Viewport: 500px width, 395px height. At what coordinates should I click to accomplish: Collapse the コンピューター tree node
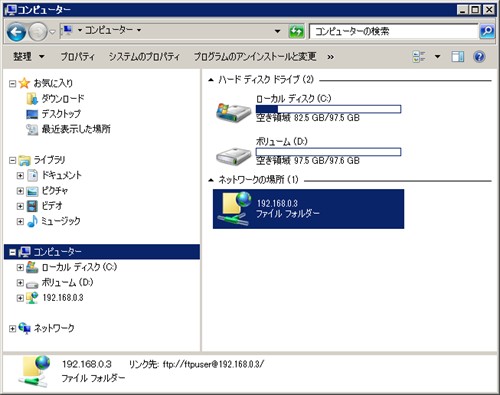(12, 252)
